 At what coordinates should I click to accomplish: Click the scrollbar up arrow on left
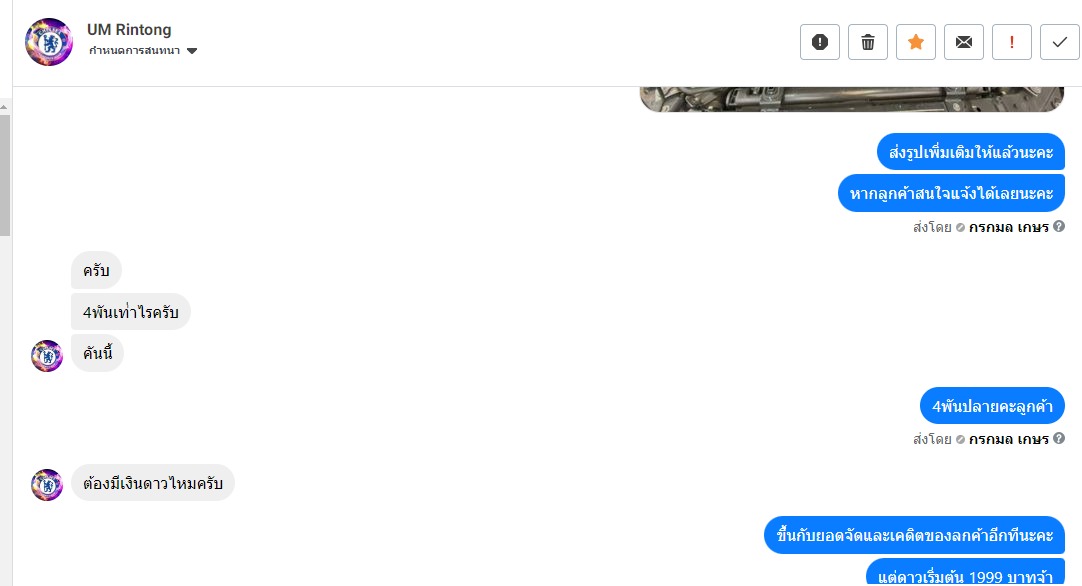[x=4, y=107]
